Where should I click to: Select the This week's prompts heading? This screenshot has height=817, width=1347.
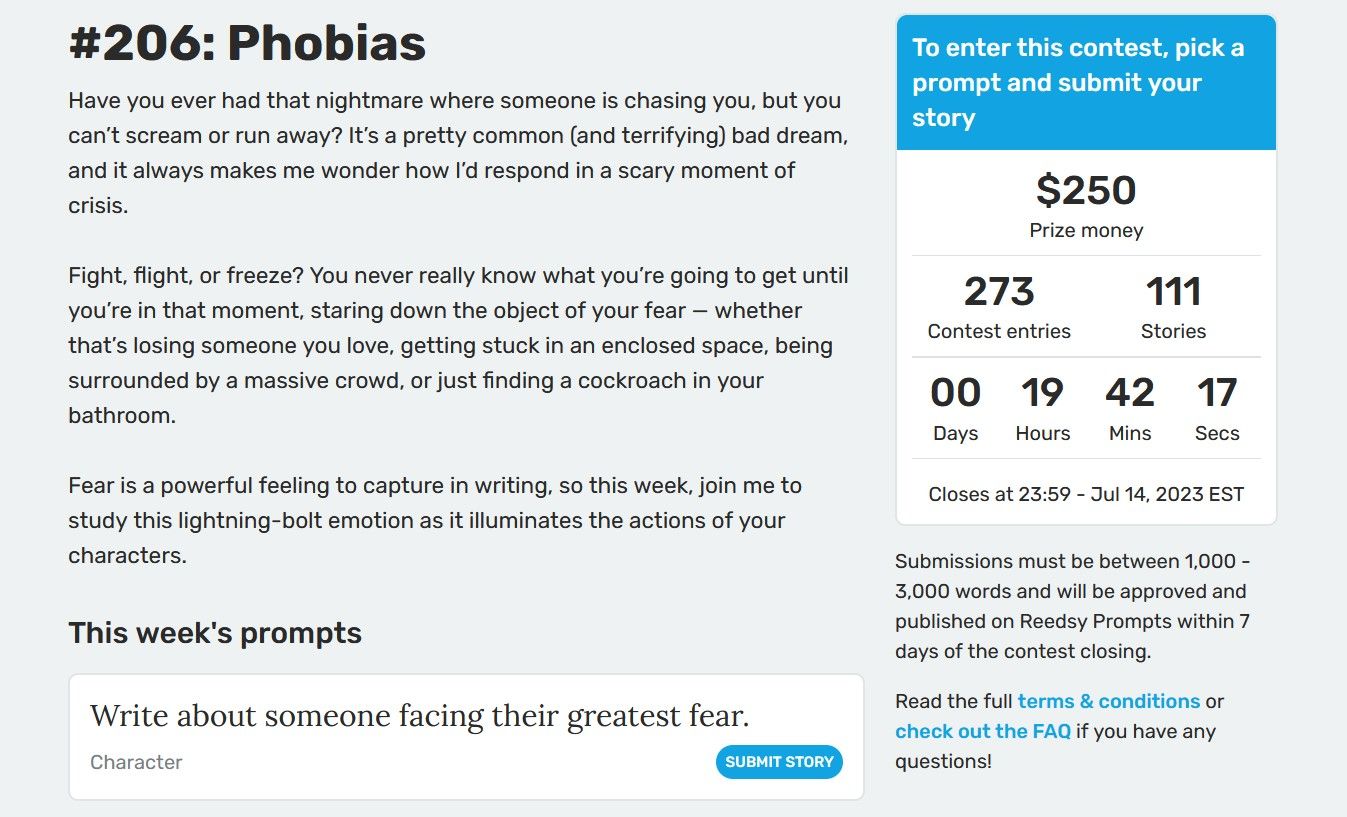coord(215,632)
